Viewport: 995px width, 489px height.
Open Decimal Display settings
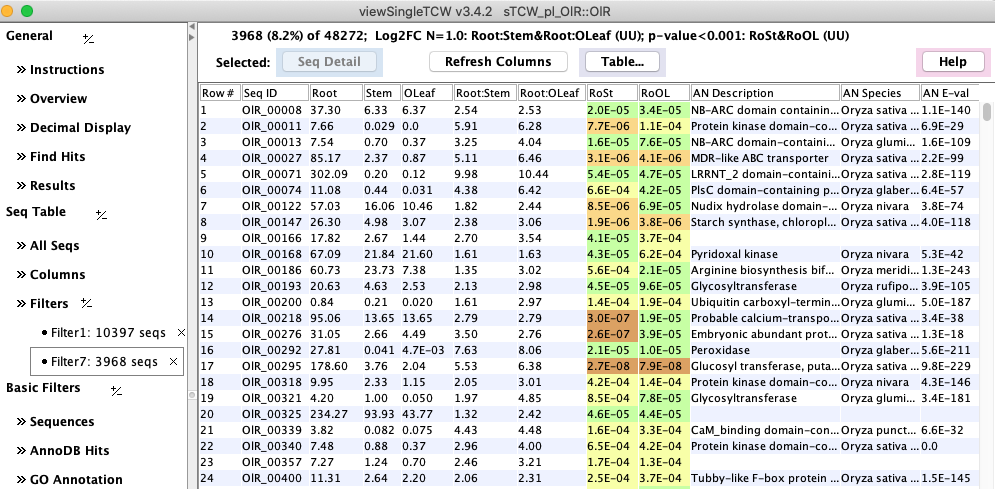coord(79,128)
